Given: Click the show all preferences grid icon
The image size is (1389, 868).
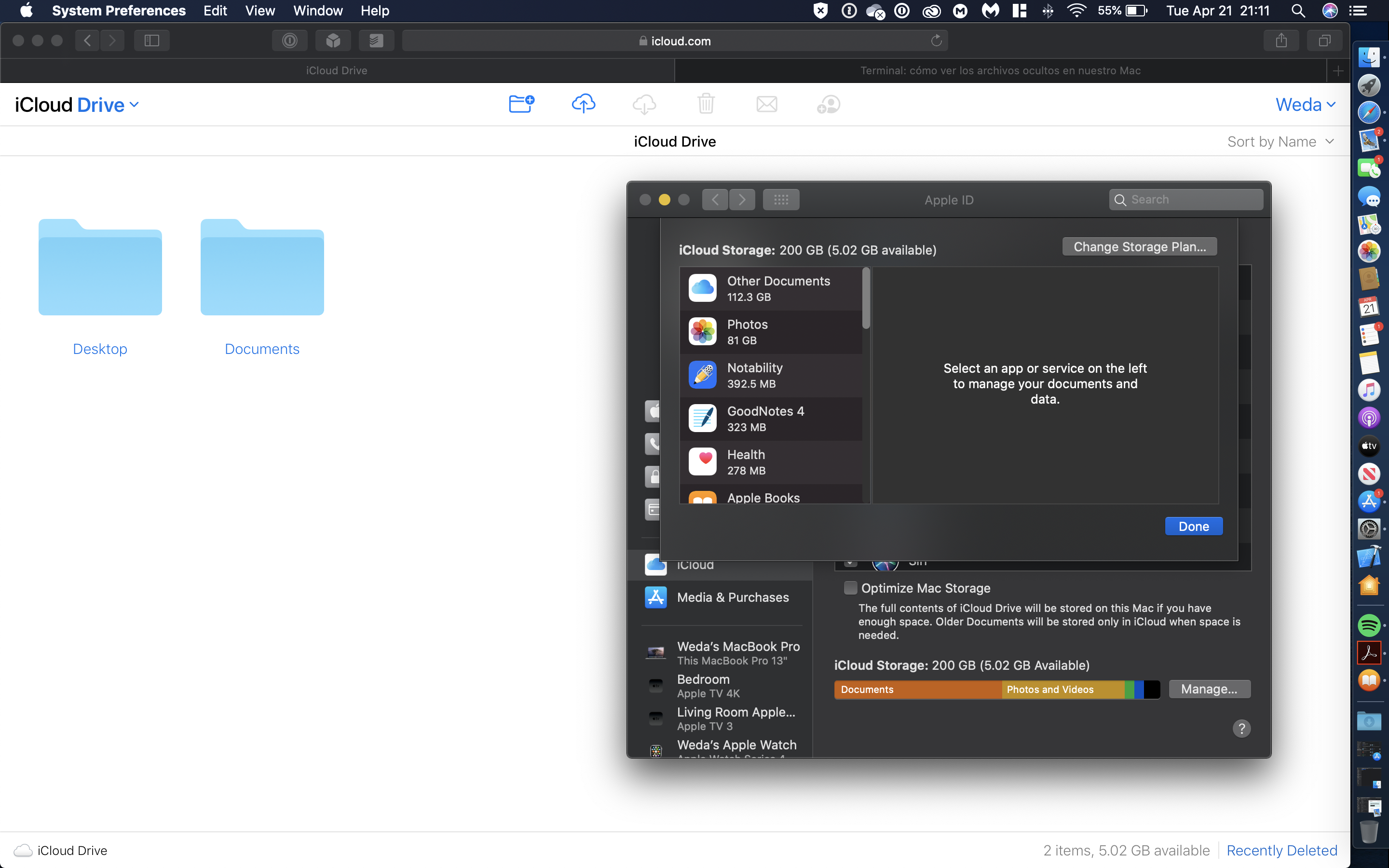Looking at the screenshot, I should [781, 200].
